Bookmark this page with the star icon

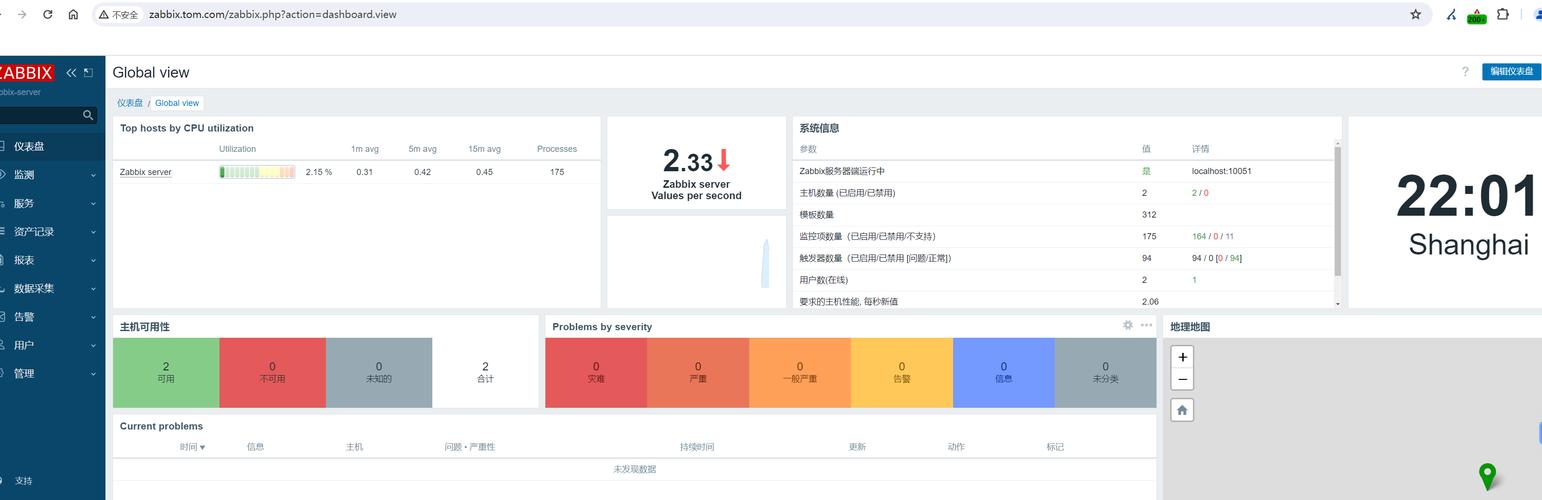(x=1416, y=15)
